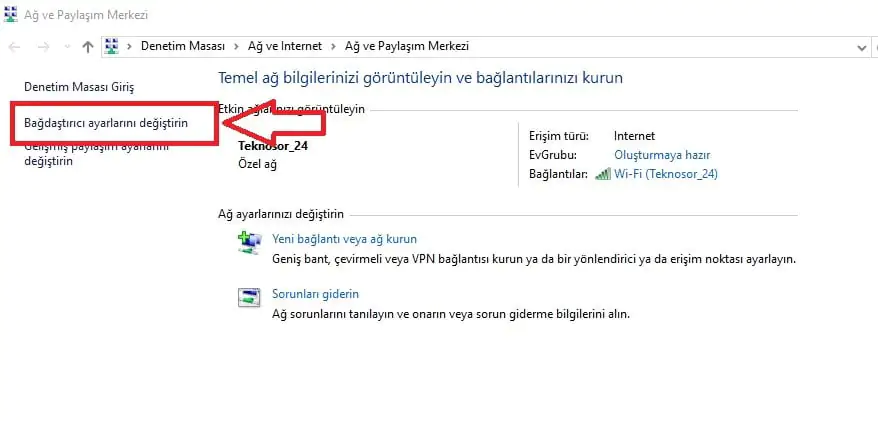
Task: Click the Erişim türü label
Action: (559, 136)
